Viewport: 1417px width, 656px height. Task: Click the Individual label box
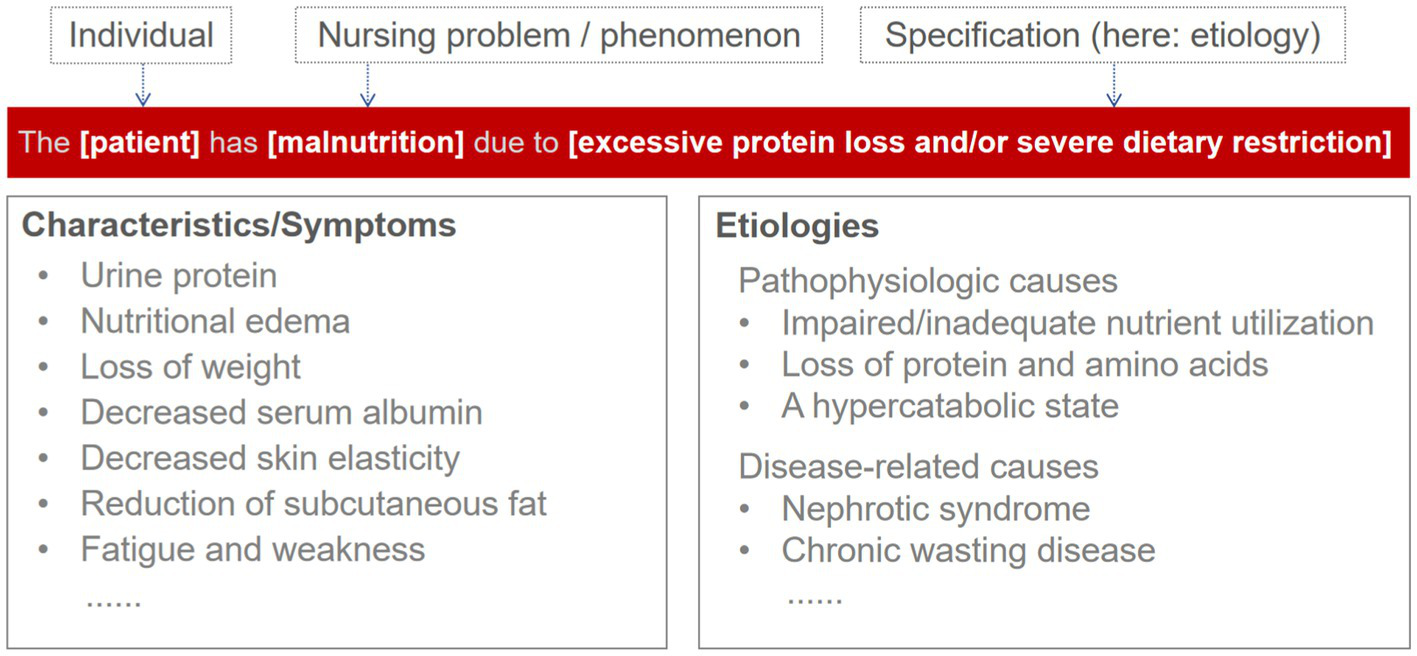tap(141, 35)
